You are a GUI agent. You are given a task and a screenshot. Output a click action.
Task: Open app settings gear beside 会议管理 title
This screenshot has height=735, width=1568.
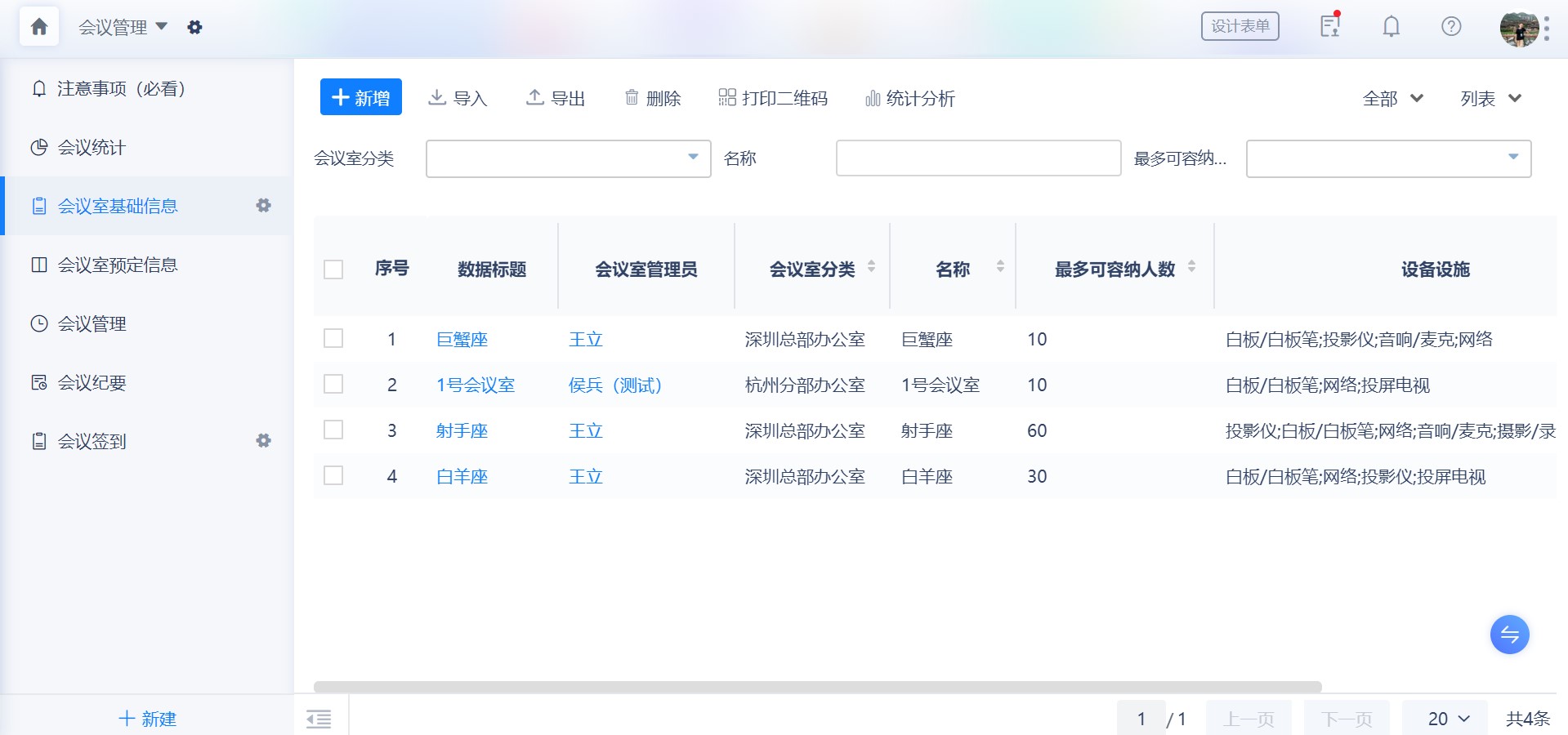(194, 27)
